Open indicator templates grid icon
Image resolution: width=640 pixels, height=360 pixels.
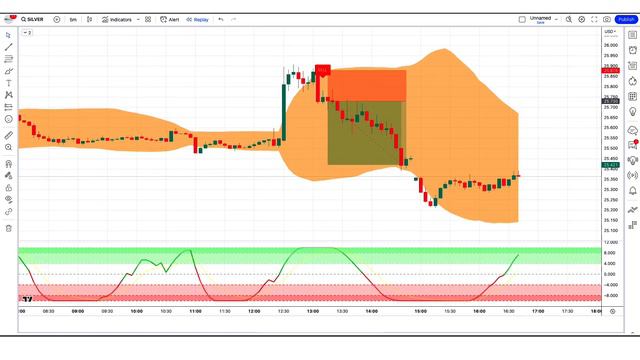(148, 20)
